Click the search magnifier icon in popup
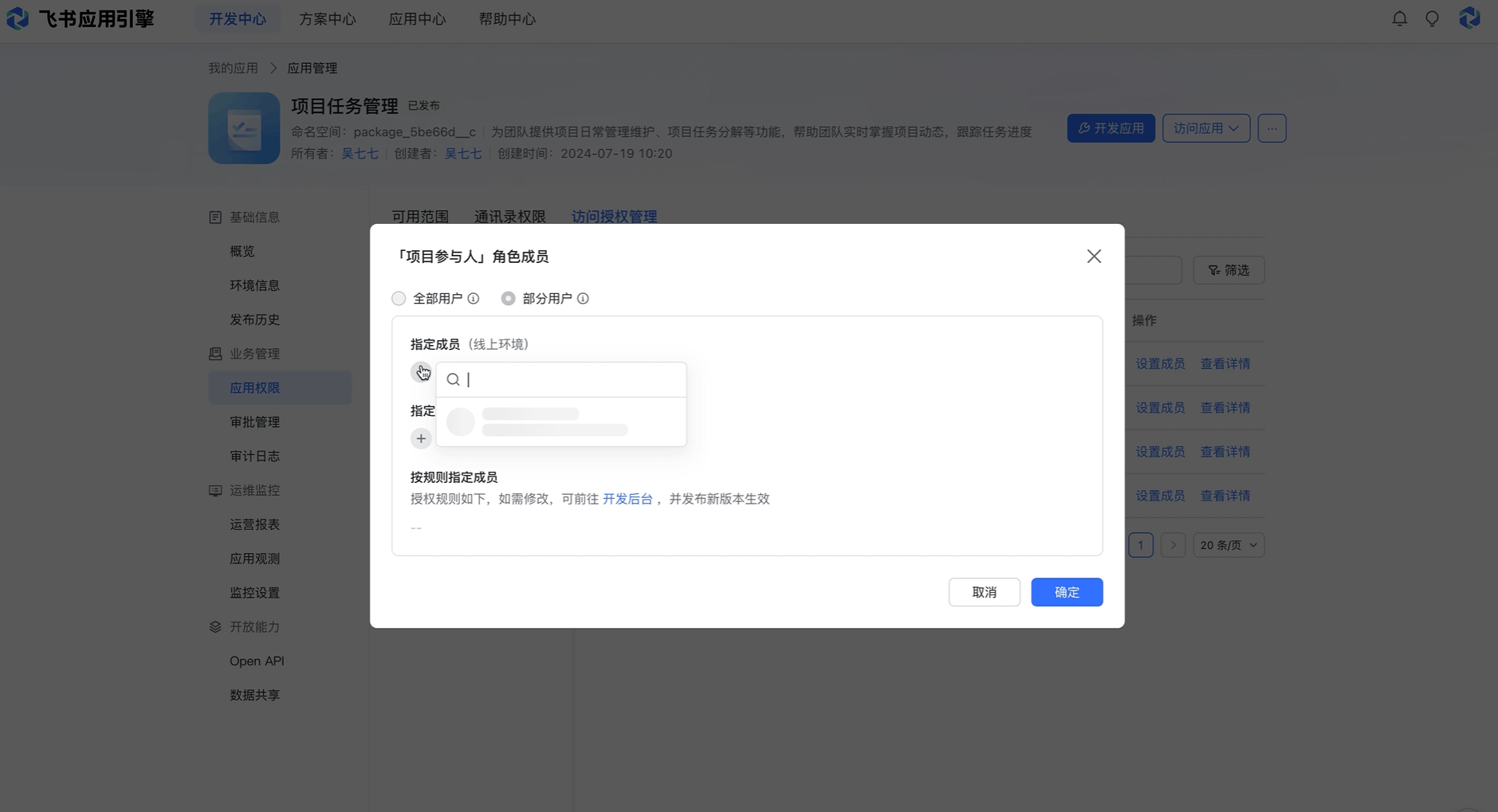Screen dimensions: 1498x812 (453, 379)
